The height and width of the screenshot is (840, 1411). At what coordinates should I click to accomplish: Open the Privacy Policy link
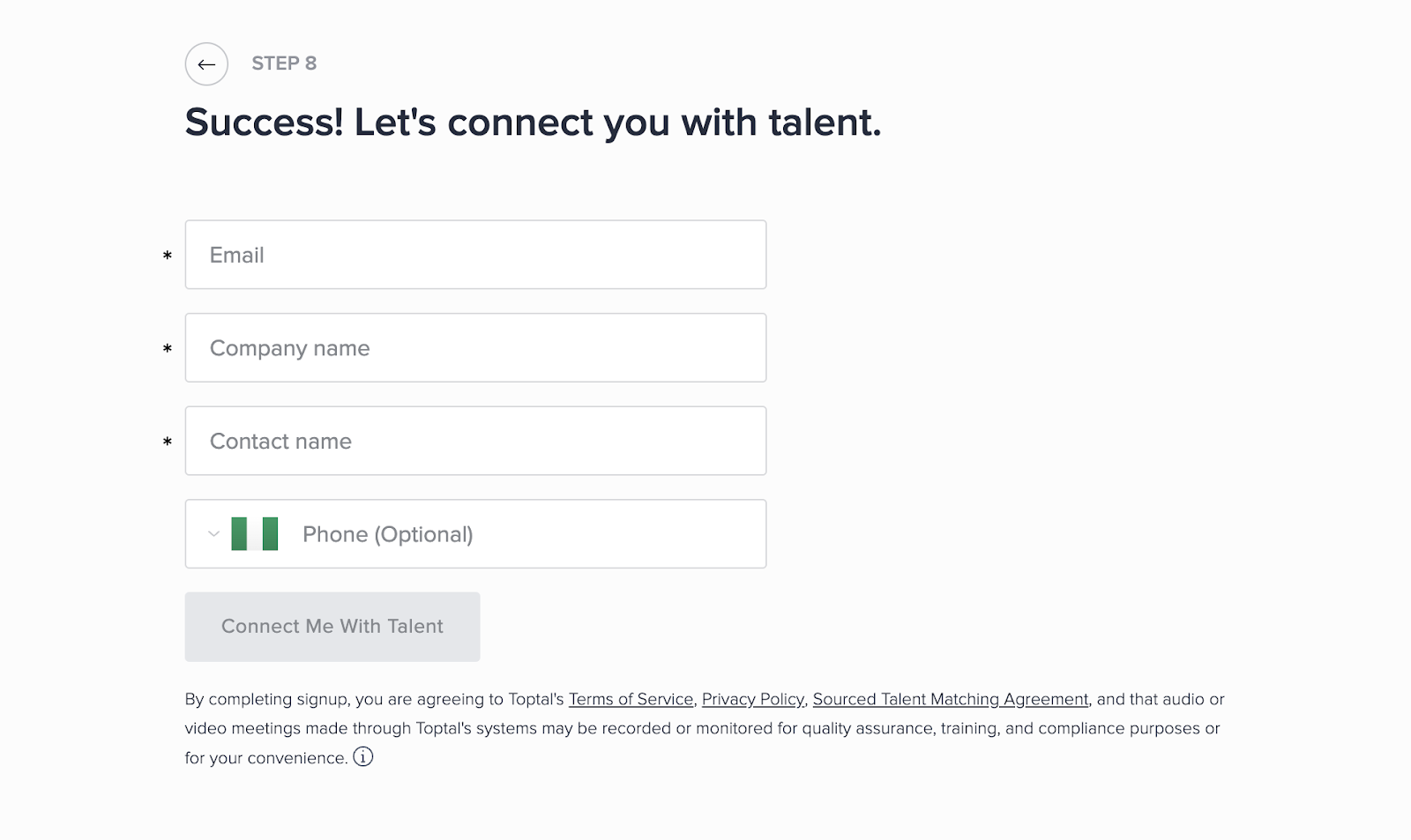[752, 699]
